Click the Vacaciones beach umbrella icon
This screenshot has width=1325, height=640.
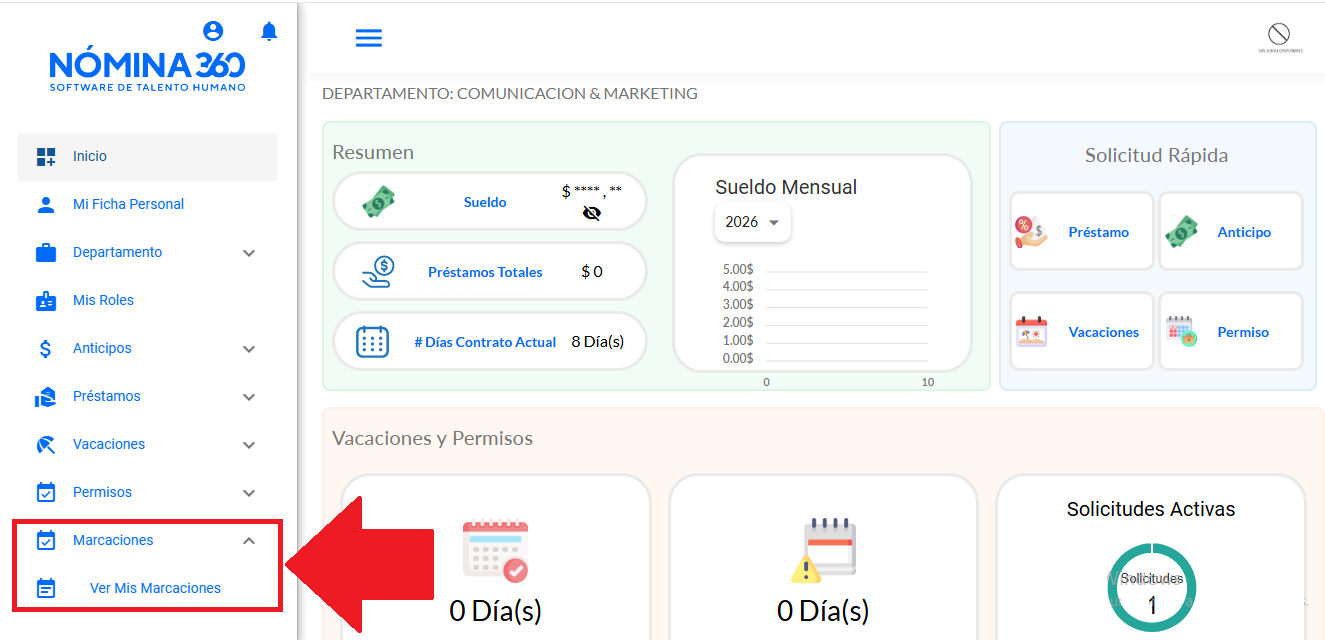[x=46, y=444]
